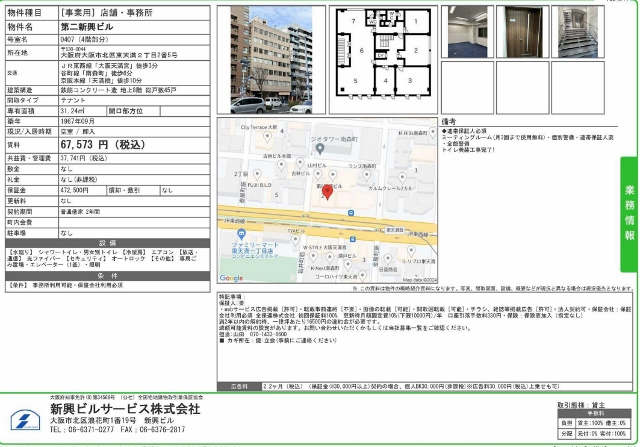View the interior room photo with blue carpet
The width and height of the screenshot is (640, 447).
coord(466,30)
